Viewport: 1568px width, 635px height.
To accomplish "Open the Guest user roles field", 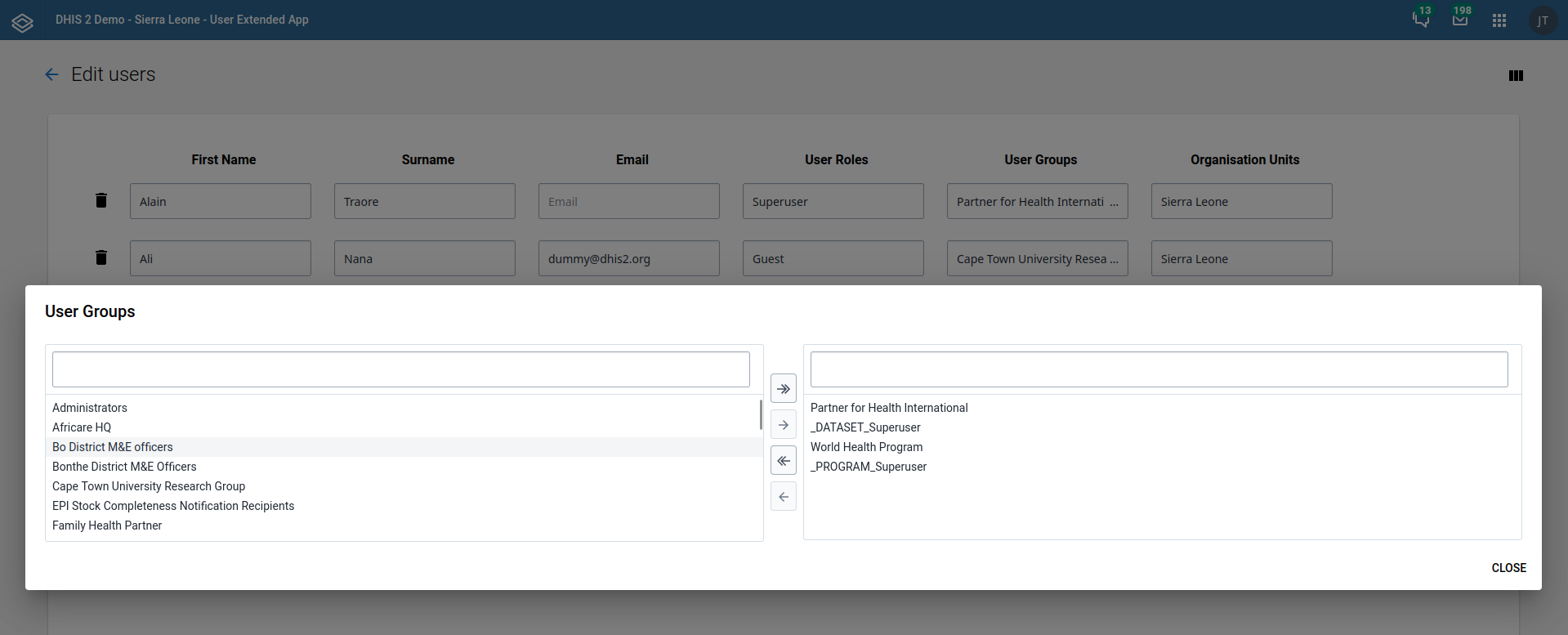I will pos(833,258).
